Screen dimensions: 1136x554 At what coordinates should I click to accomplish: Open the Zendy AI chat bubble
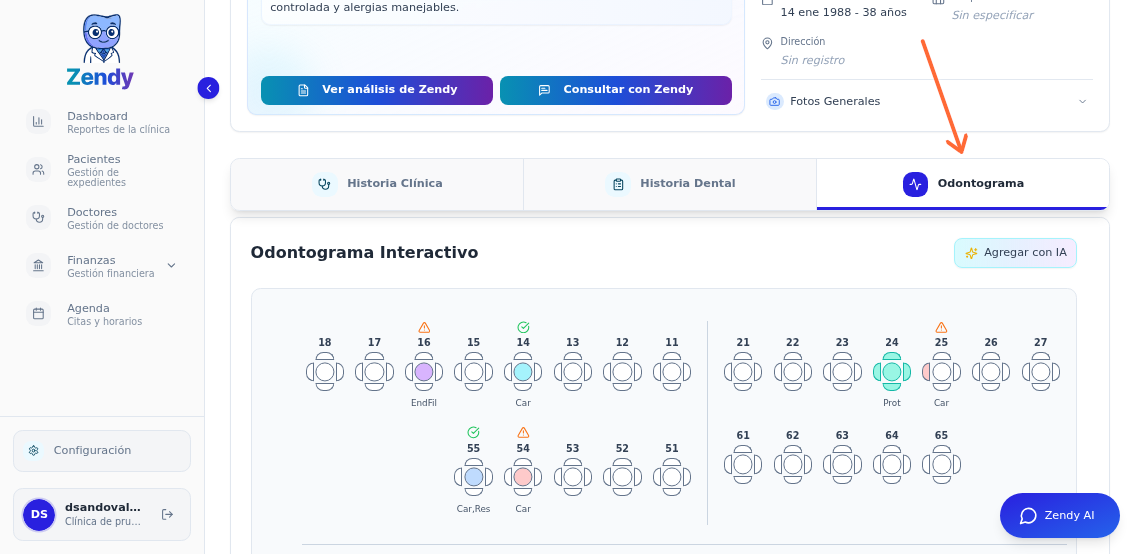1059,516
